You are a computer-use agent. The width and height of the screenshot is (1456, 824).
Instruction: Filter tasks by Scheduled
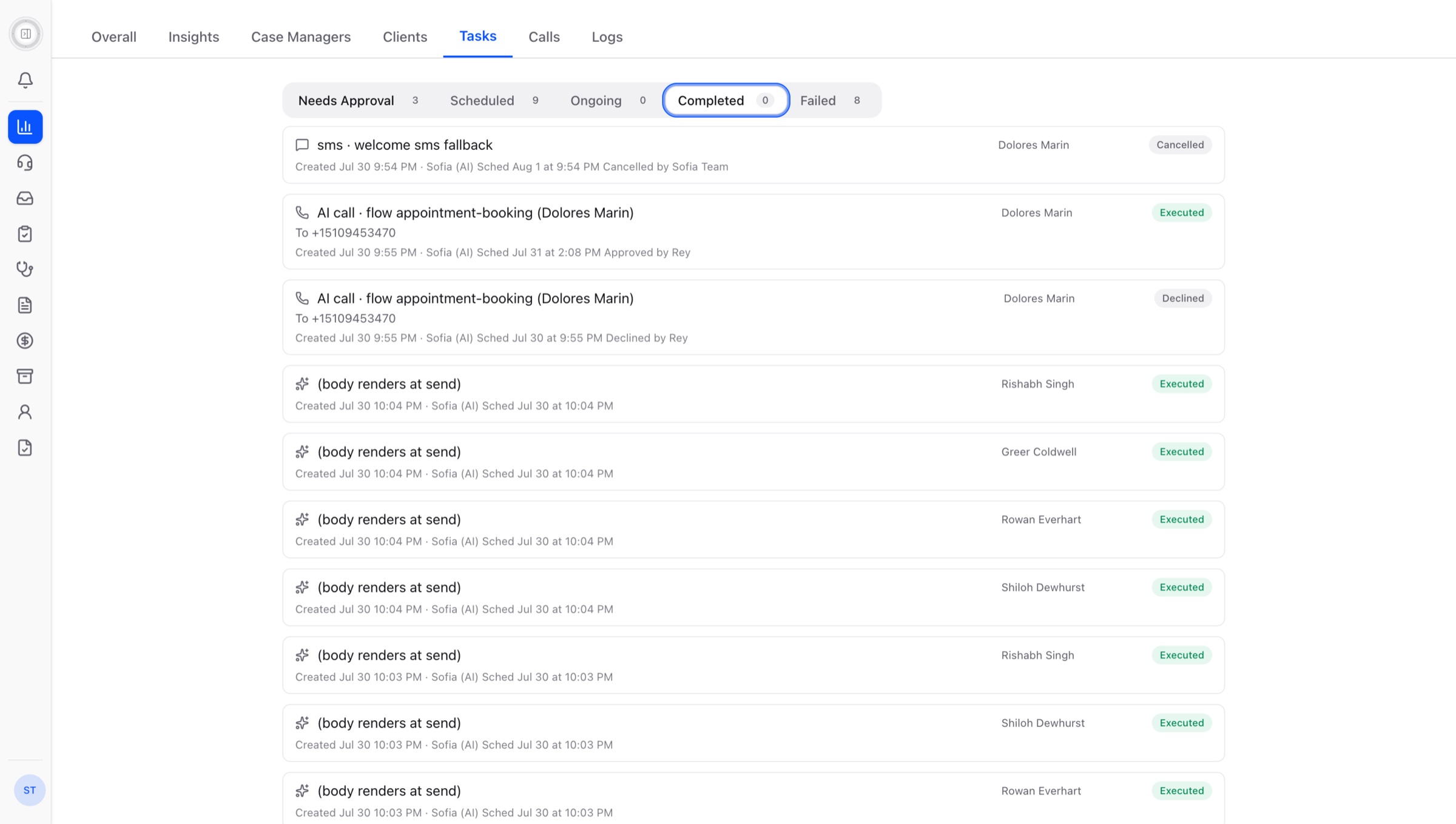(495, 101)
